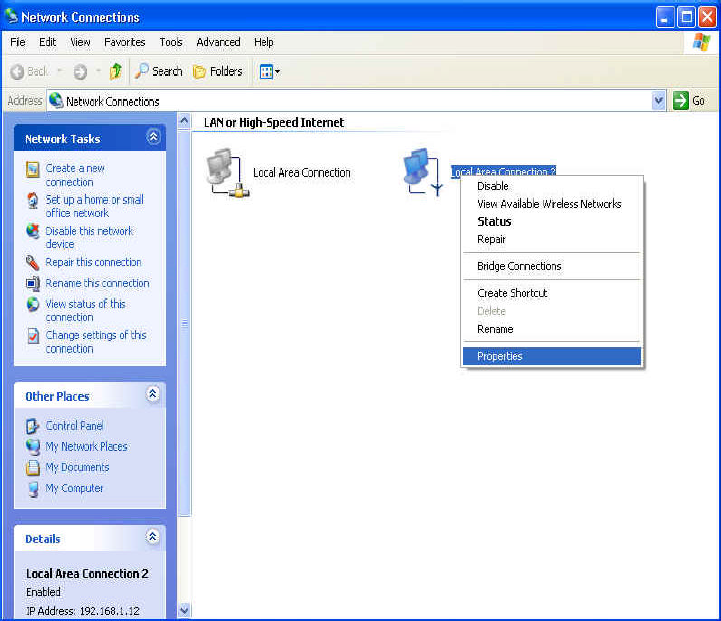Open the Favorites menu
Viewport: 721px width, 621px height.
(125, 42)
